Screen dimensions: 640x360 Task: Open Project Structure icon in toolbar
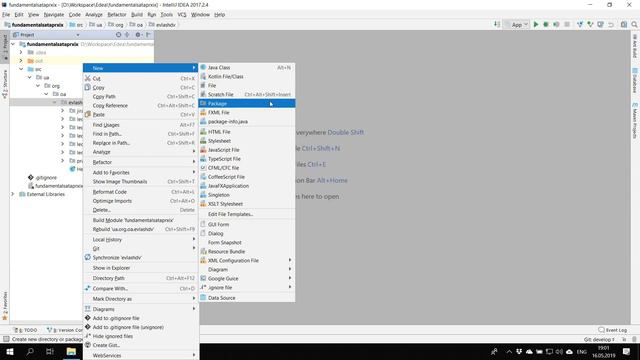tap(624, 24)
